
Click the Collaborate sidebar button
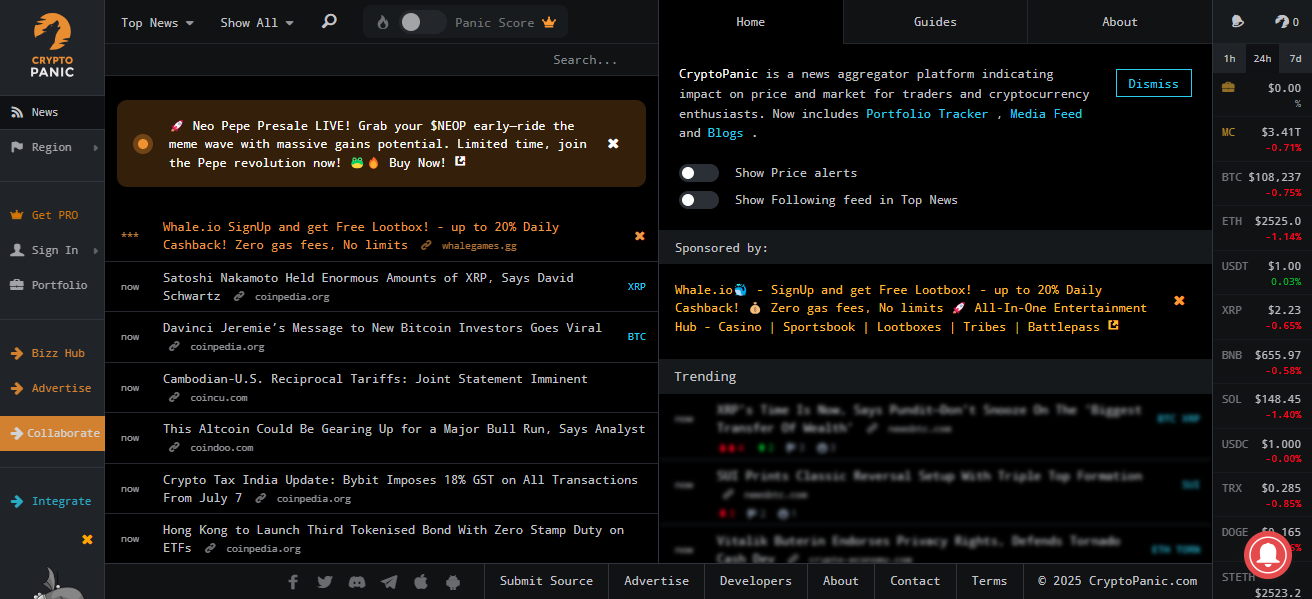52,433
